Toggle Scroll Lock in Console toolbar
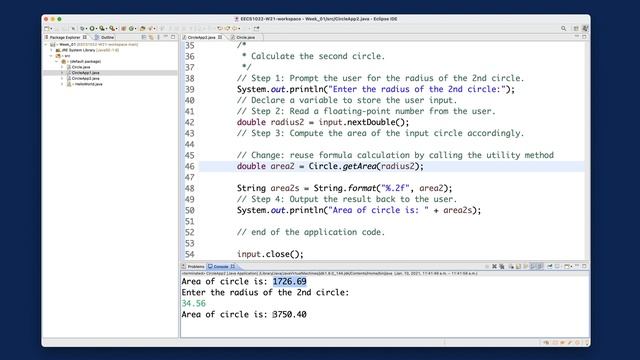The image size is (640, 360). click(518, 267)
